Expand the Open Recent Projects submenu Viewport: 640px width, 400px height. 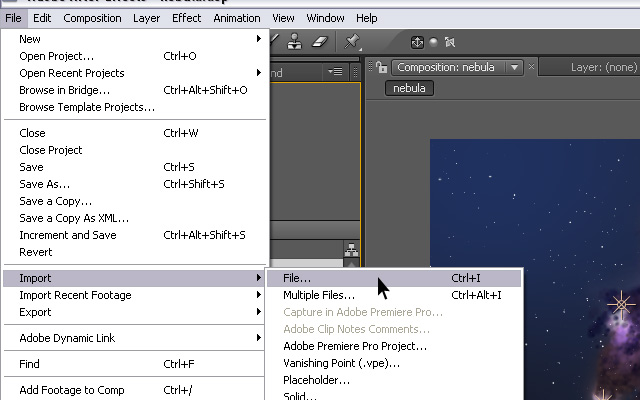[135, 73]
